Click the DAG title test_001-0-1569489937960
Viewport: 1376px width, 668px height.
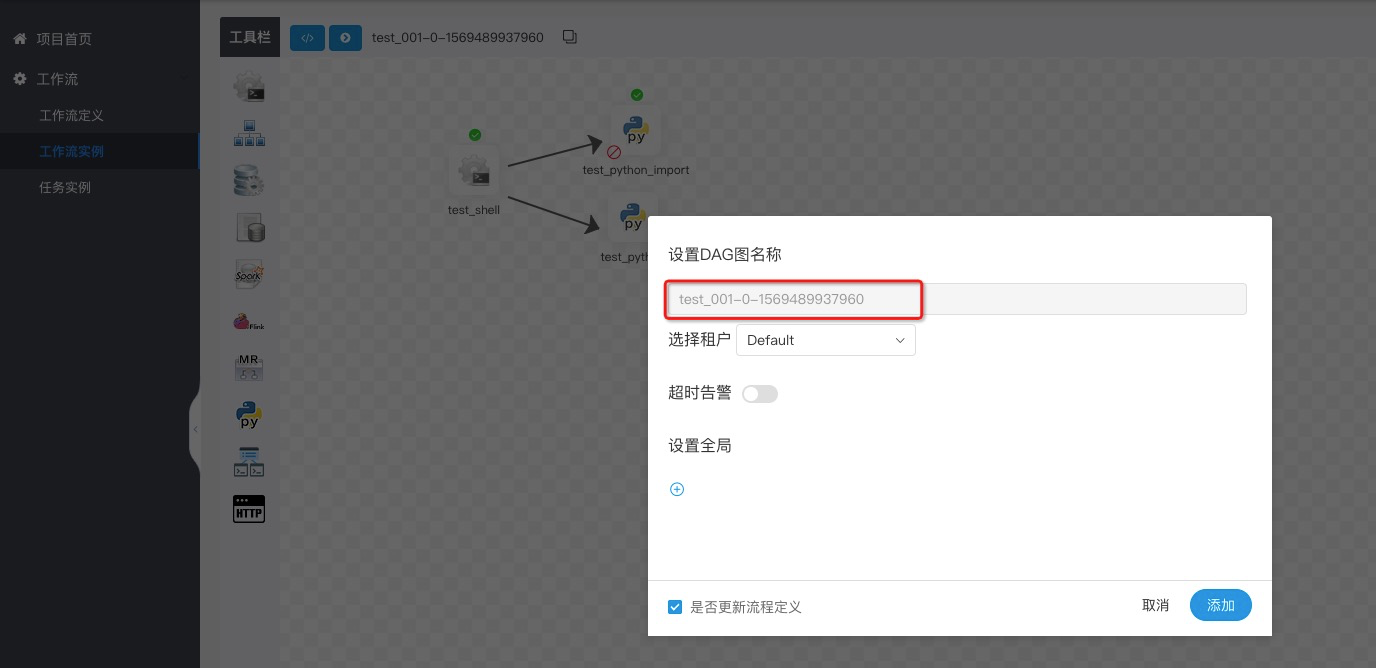tap(458, 37)
